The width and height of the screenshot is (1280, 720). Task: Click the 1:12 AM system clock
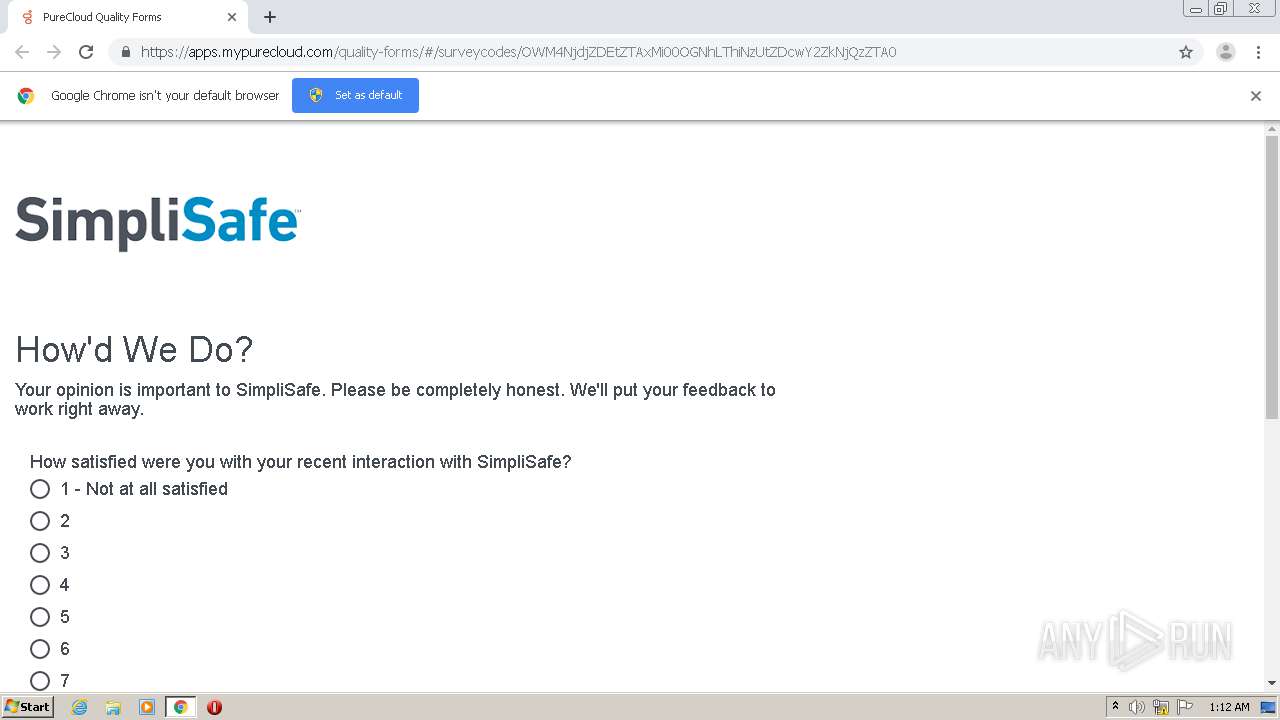click(x=1229, y=707)
